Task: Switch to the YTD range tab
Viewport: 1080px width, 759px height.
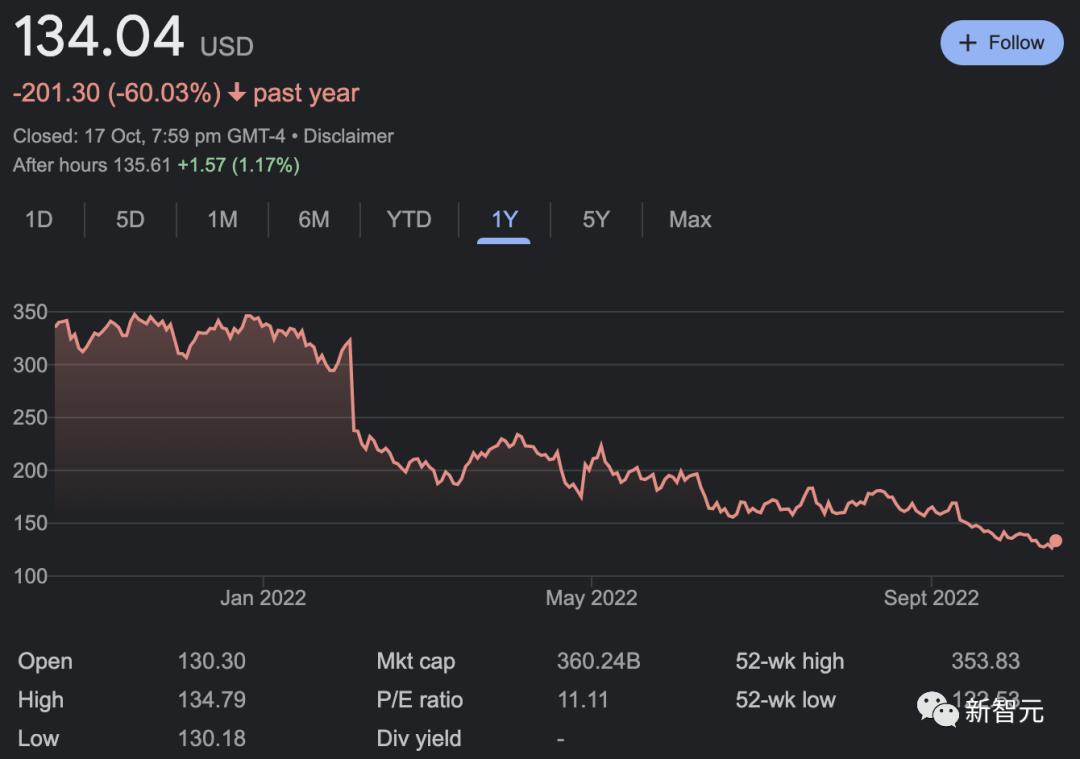Action: (408, 220)
